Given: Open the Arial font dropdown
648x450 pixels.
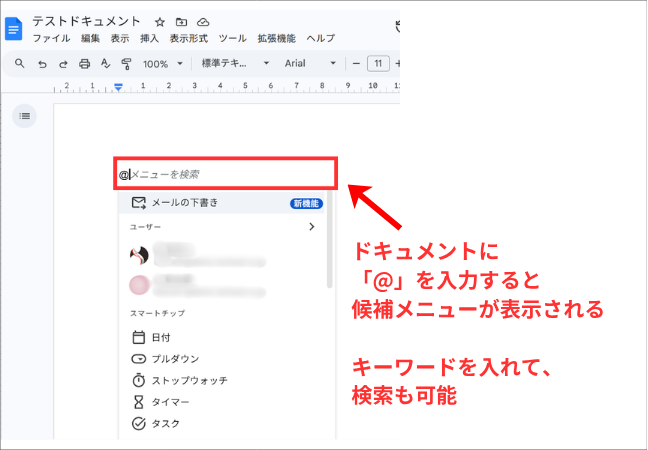Looking at the screenshot, I should click(310, 63).
